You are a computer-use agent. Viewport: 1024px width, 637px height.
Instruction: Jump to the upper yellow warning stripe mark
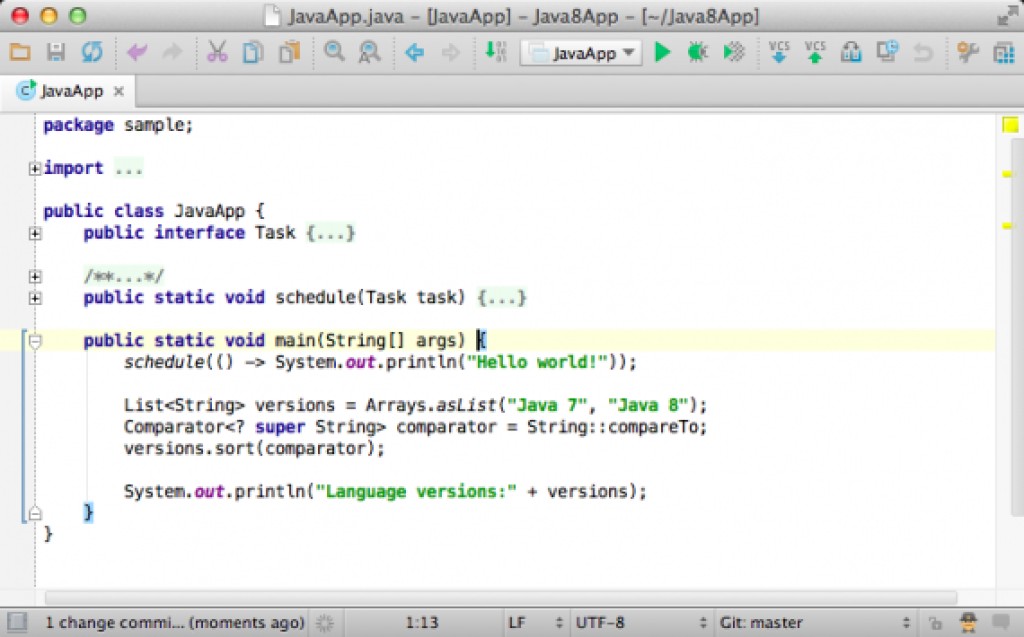pos(1007,174)
